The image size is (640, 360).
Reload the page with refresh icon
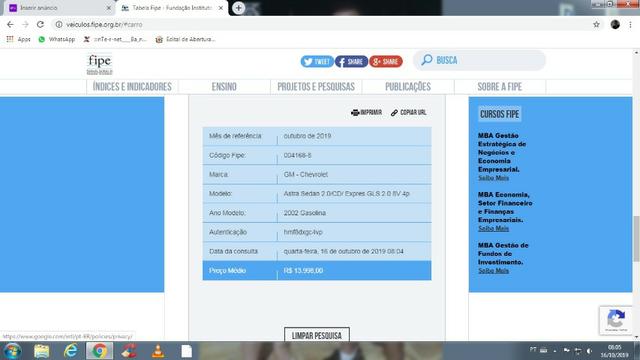tap(40, 24)
